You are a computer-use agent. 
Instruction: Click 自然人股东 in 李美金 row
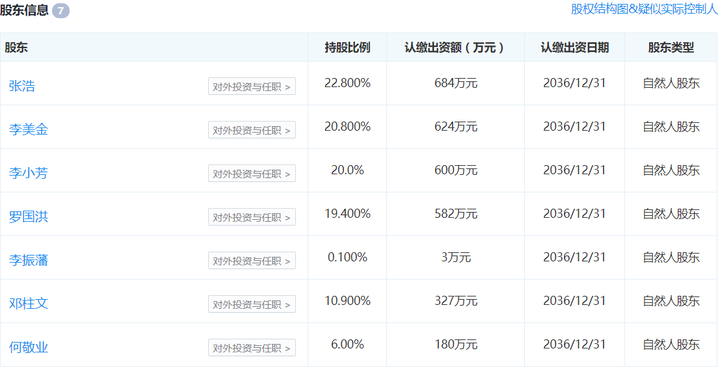pos(671,127)
